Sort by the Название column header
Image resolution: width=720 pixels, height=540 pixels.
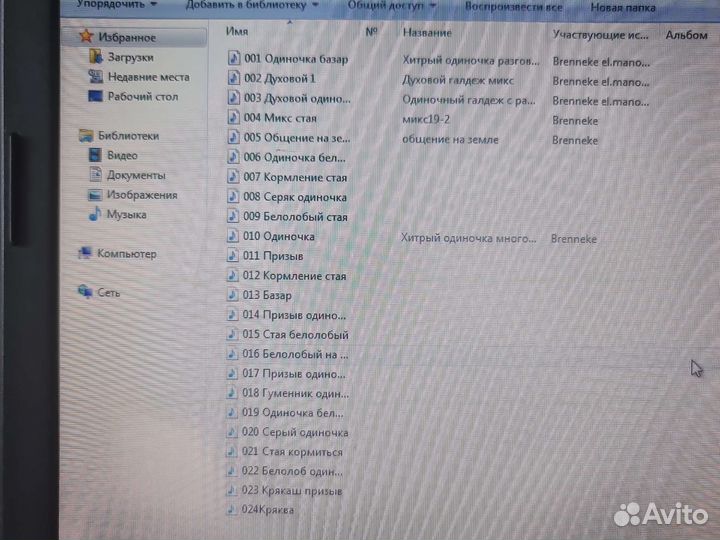click(x=427, y=33)
